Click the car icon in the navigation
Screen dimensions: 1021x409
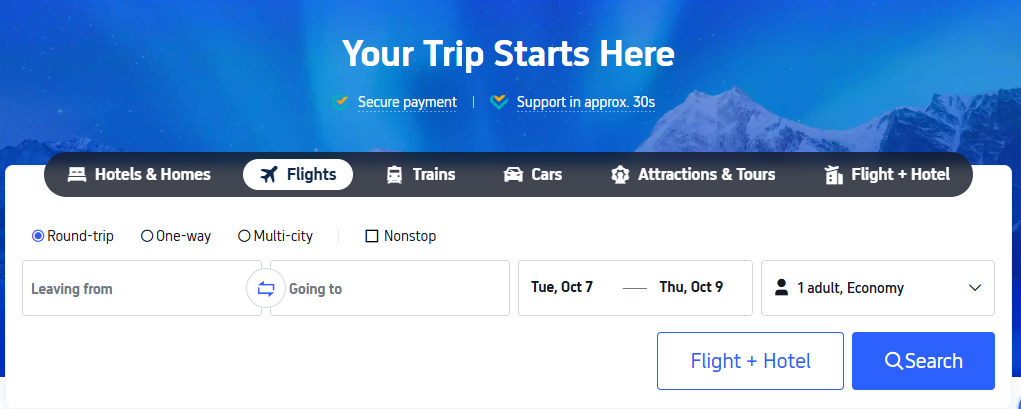click(x=513, y=175)
